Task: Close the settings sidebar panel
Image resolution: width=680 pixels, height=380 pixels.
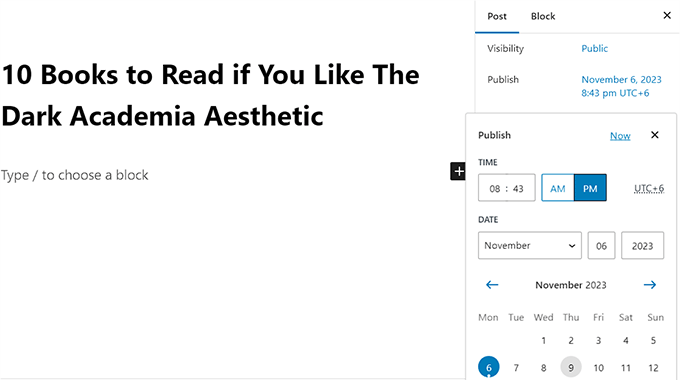Action: point(667,16)
